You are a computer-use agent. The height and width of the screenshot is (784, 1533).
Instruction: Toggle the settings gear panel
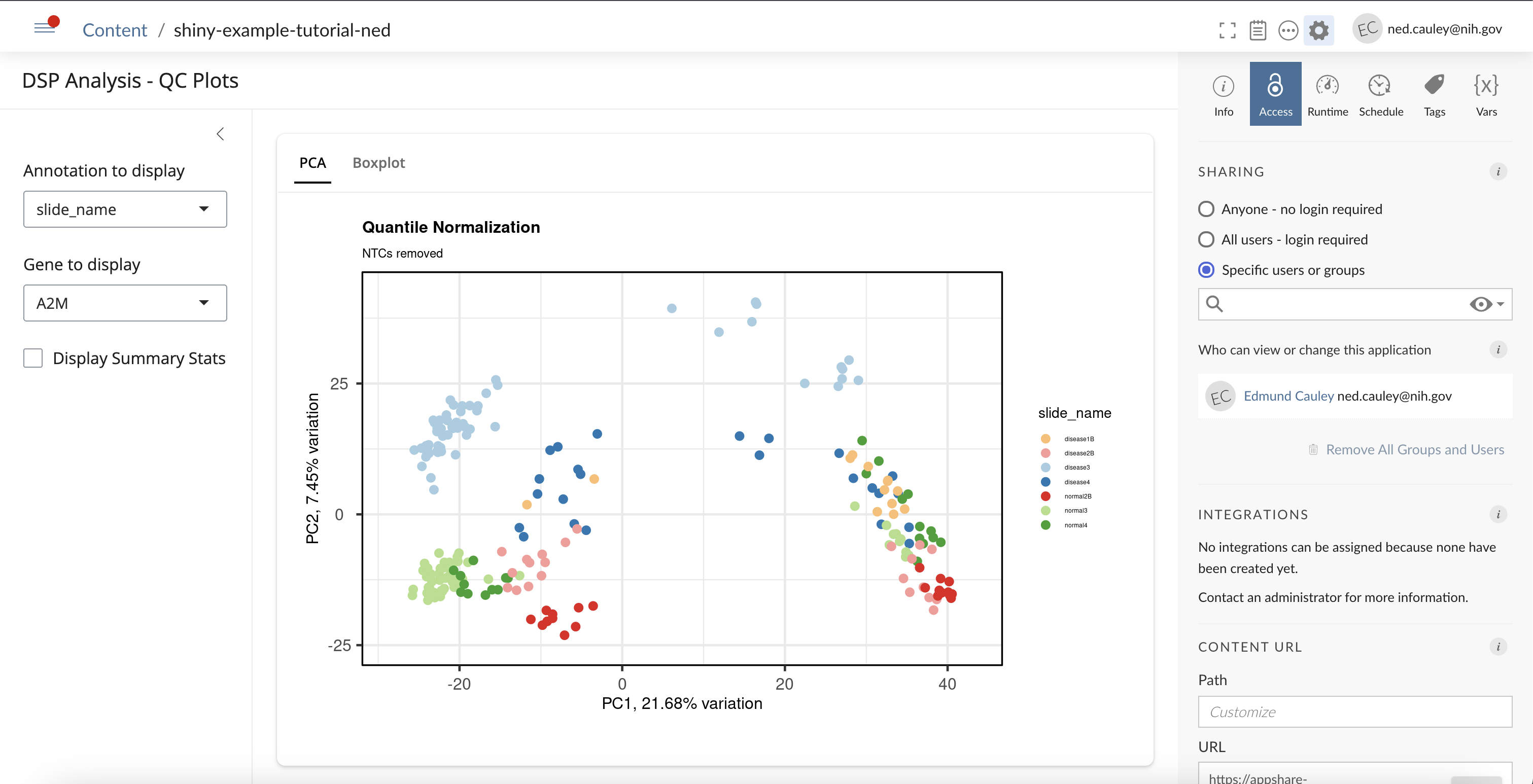1318,30
